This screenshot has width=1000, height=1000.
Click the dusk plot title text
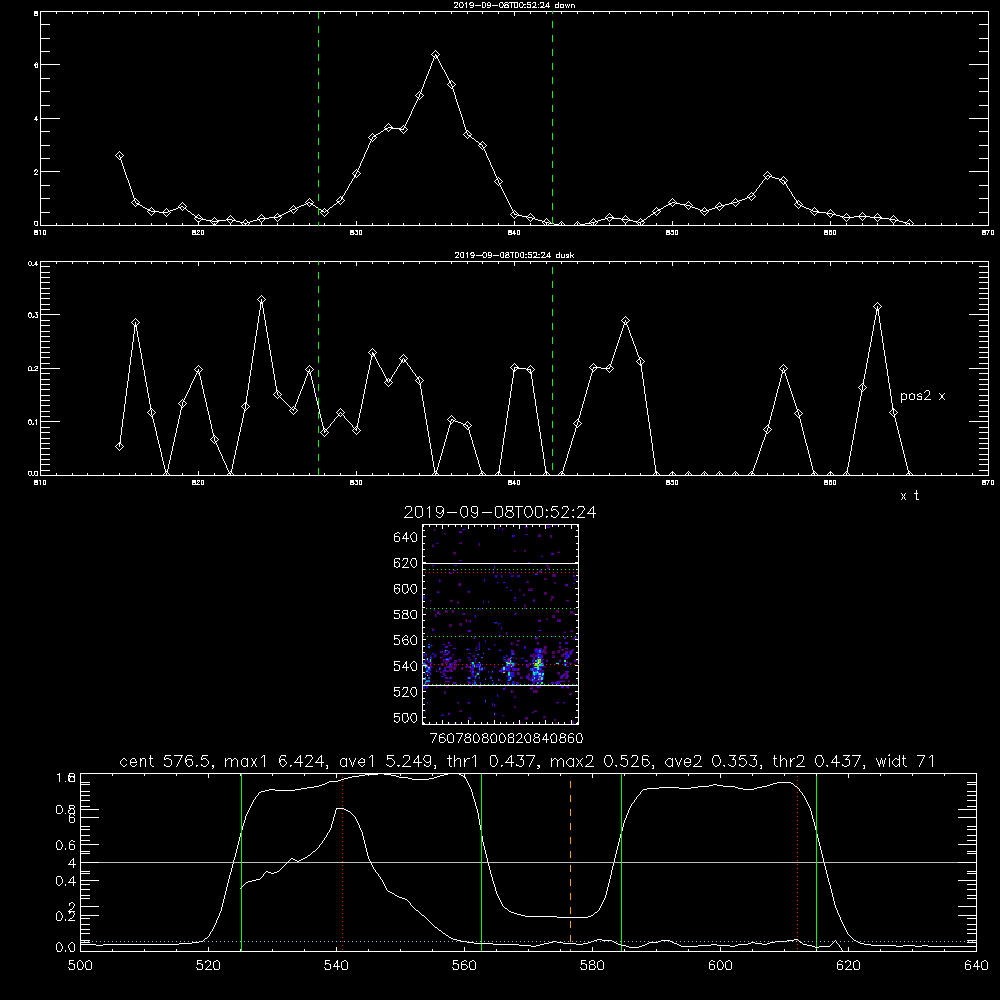coord(514,255)
